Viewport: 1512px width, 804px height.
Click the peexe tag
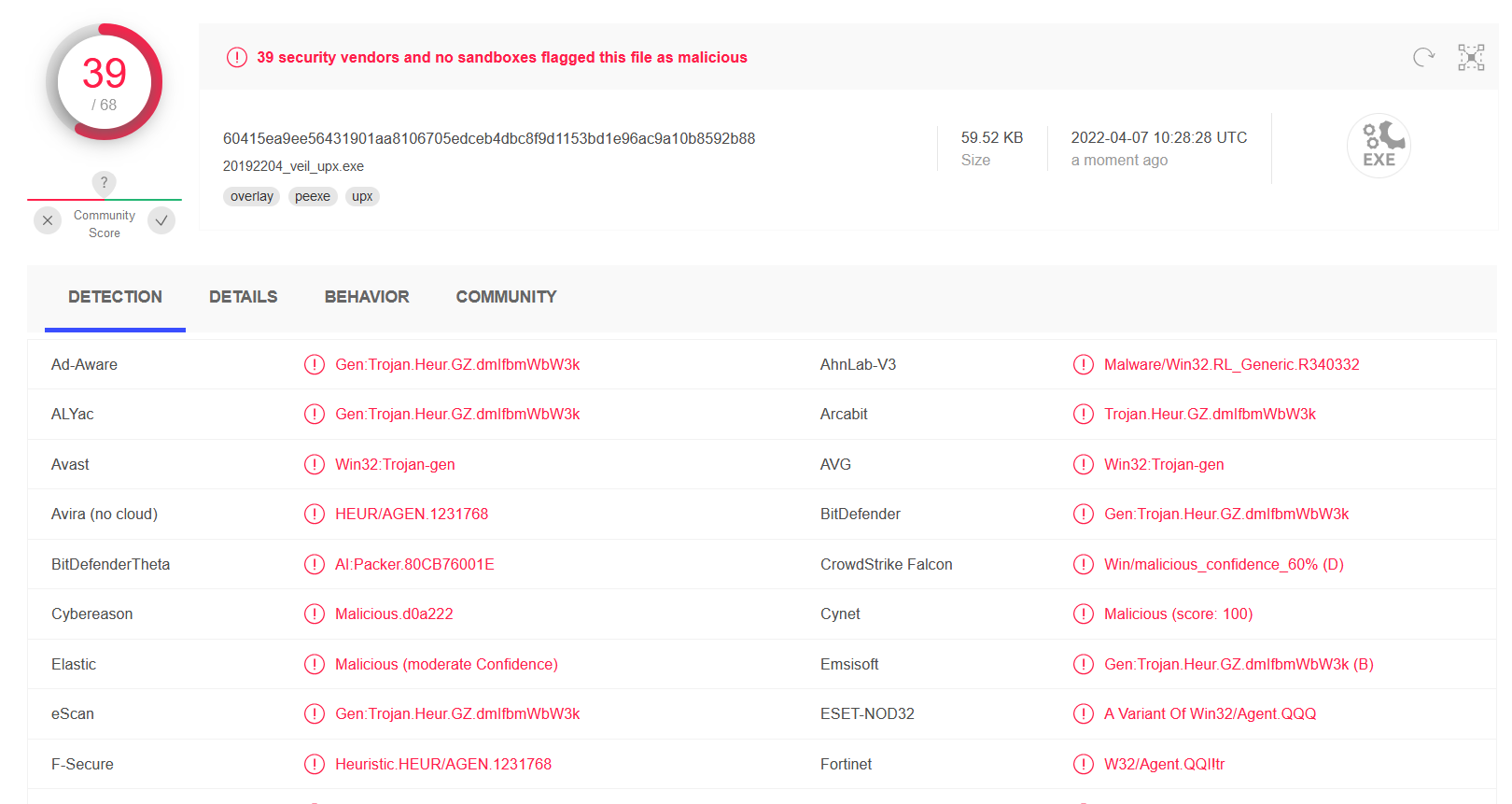(x=313, y=196)
